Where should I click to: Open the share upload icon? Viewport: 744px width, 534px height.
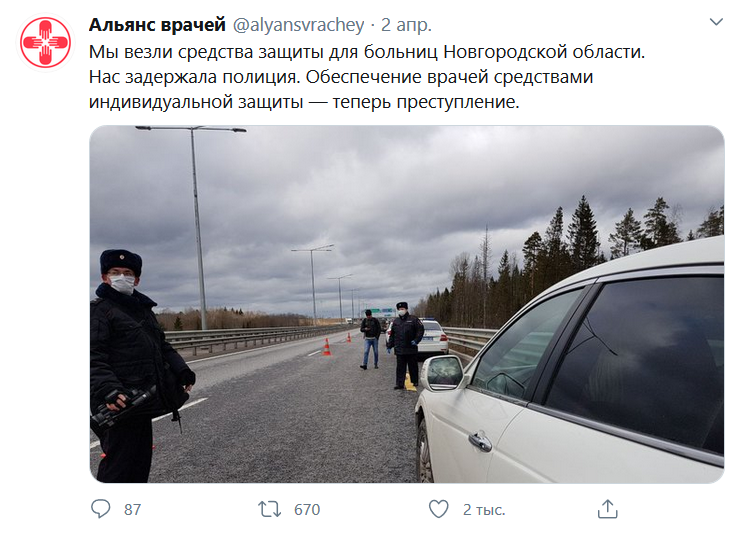pos(607,509)
